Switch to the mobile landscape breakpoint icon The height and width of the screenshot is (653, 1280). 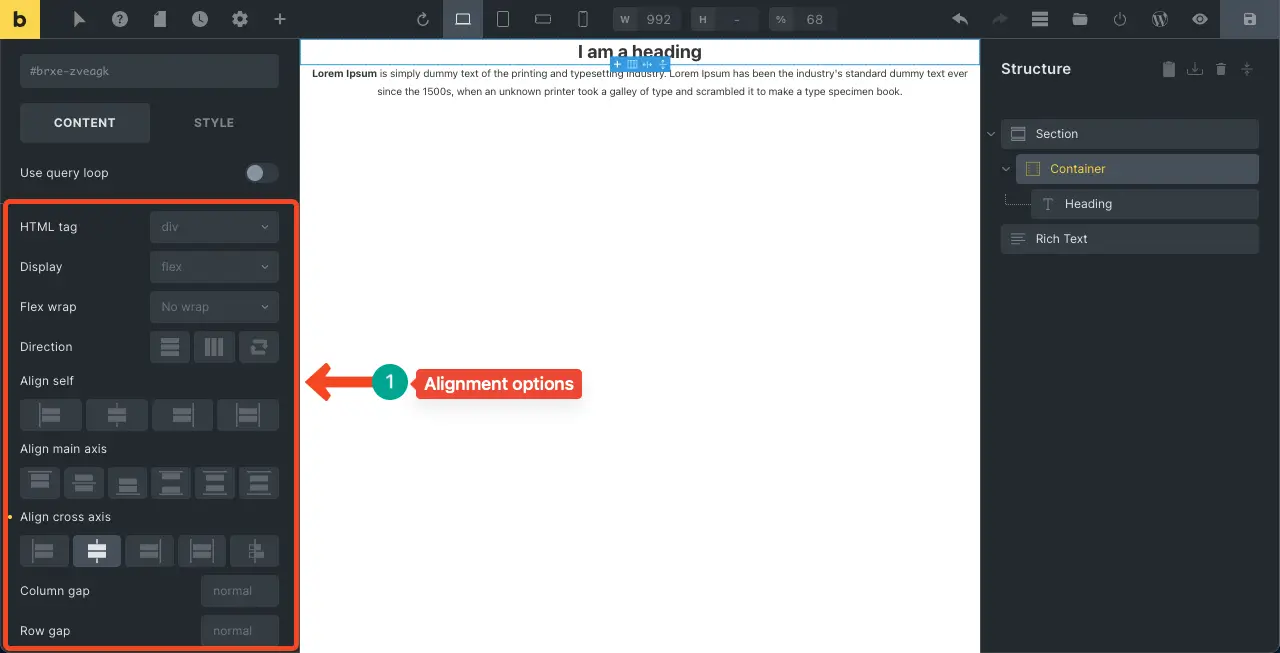[543, 19]
